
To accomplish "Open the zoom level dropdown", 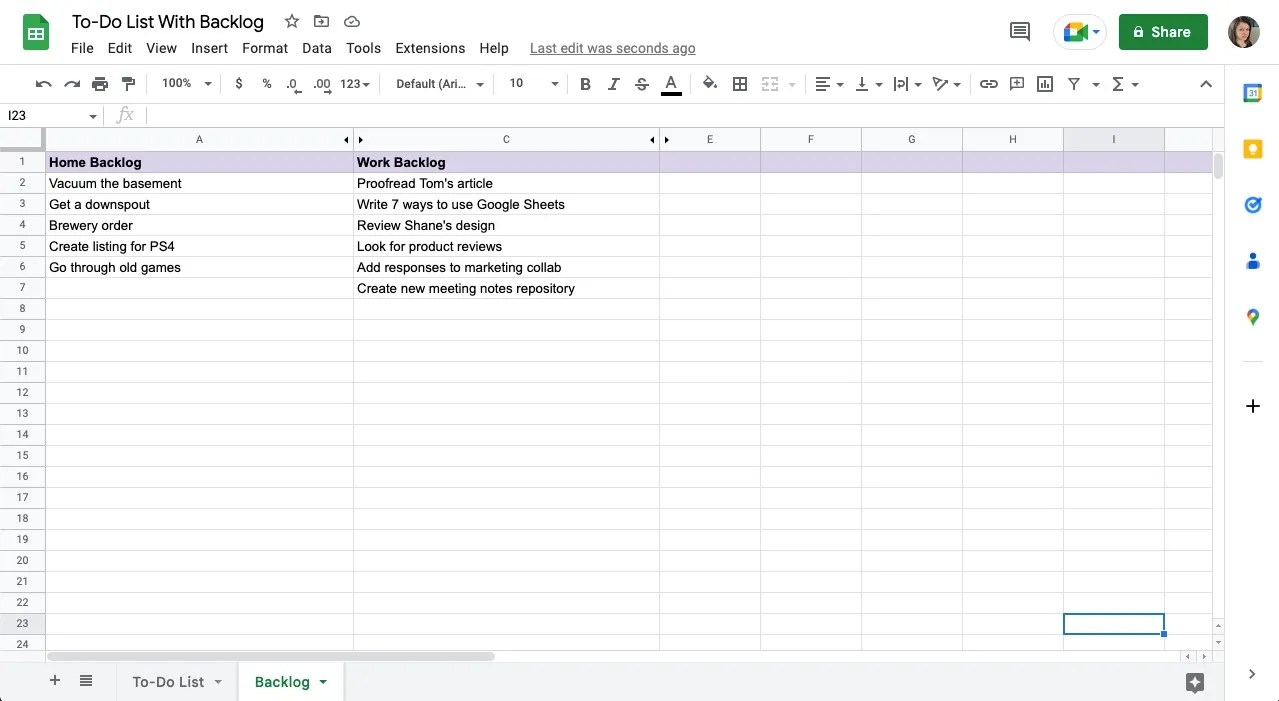I will tap(185, 84).
